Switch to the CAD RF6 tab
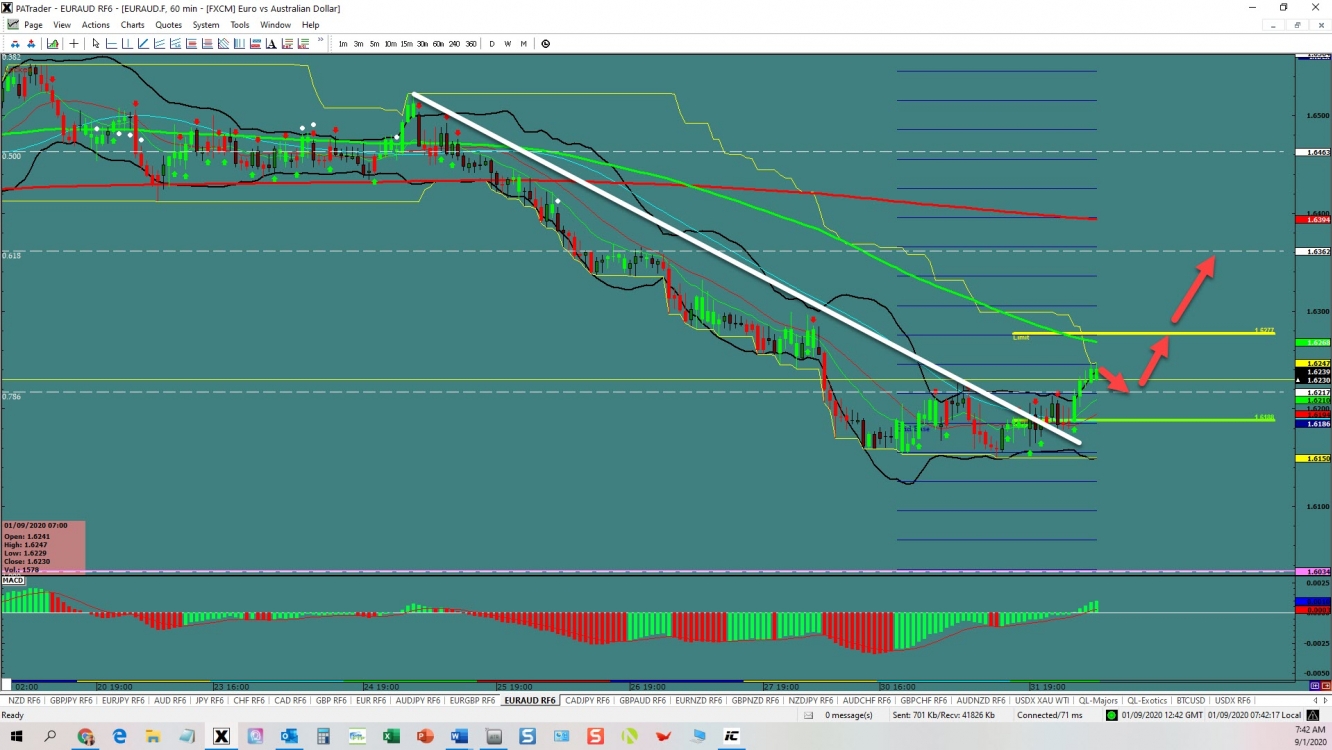 290,700
